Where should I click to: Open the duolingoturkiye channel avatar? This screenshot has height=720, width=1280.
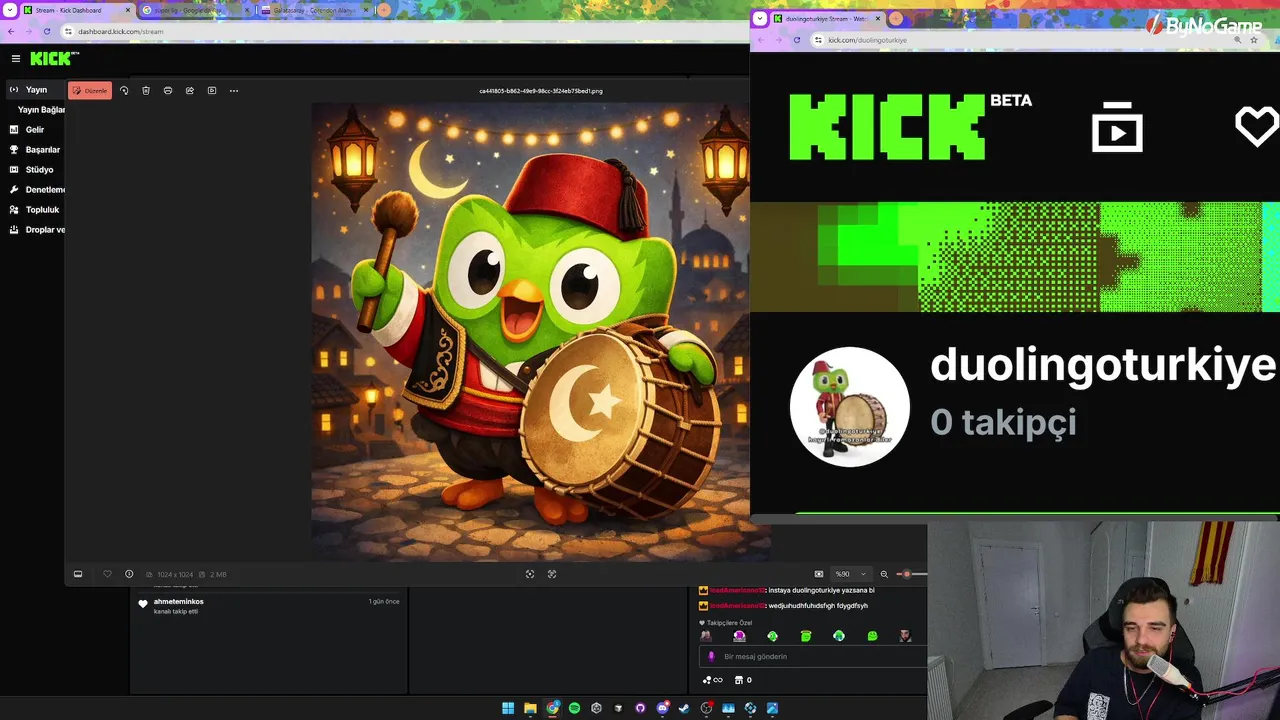point(850,407)
